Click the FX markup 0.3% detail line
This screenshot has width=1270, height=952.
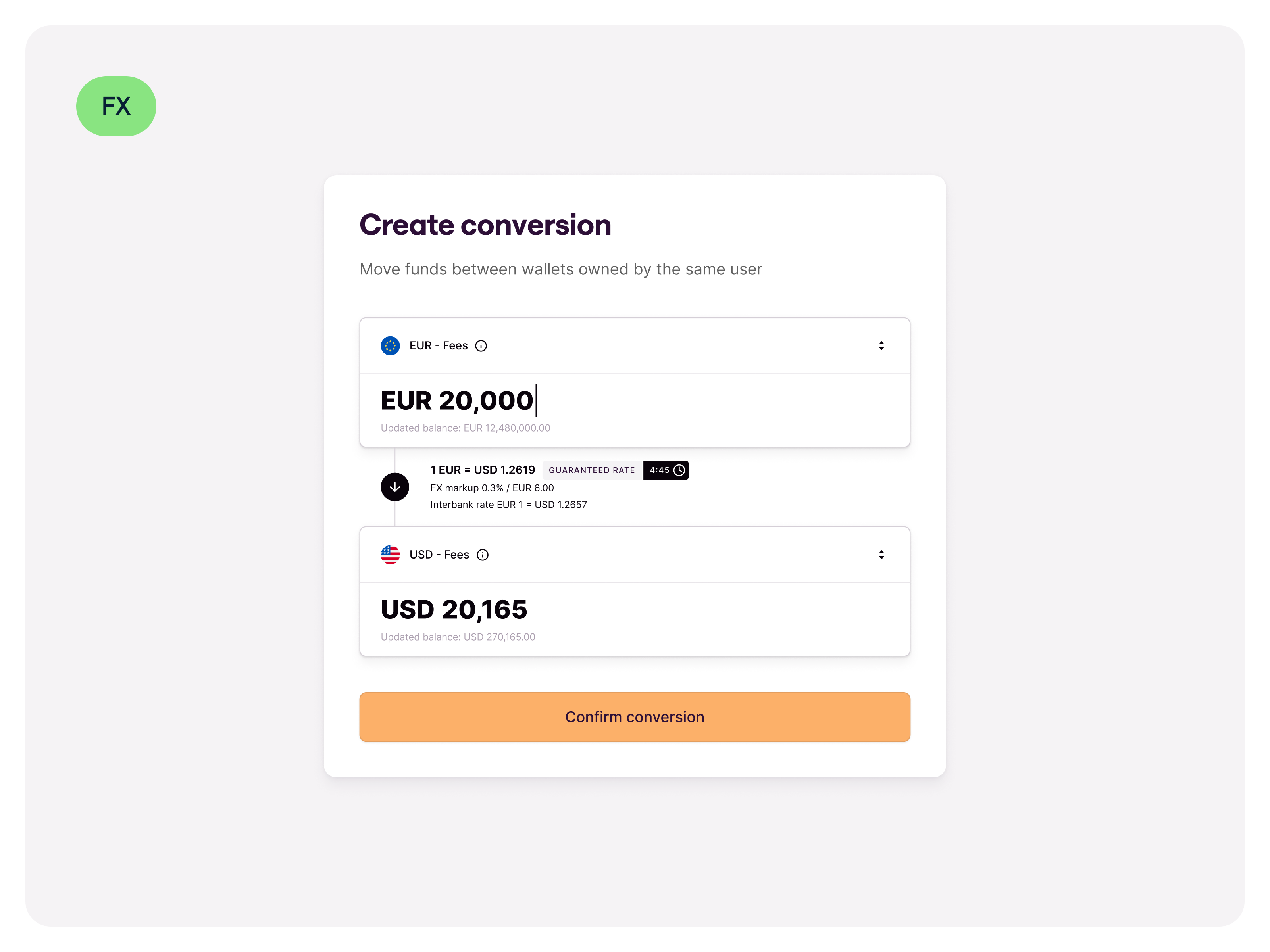point(492,488)
